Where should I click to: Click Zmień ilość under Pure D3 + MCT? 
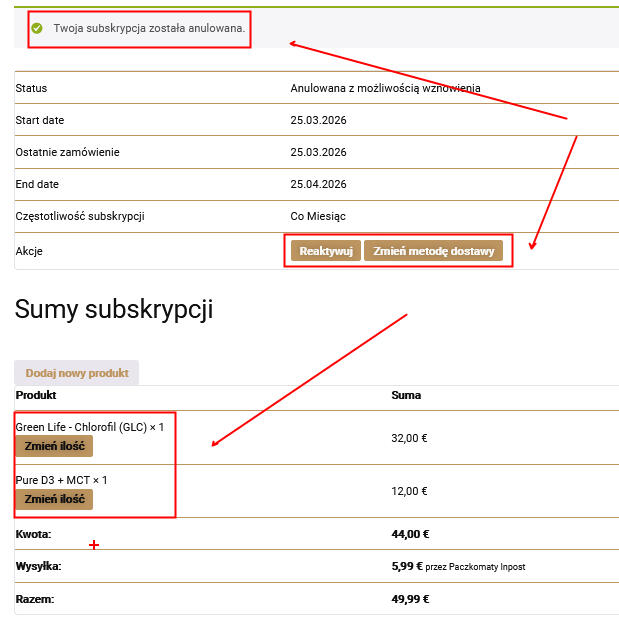click(55, 499)
